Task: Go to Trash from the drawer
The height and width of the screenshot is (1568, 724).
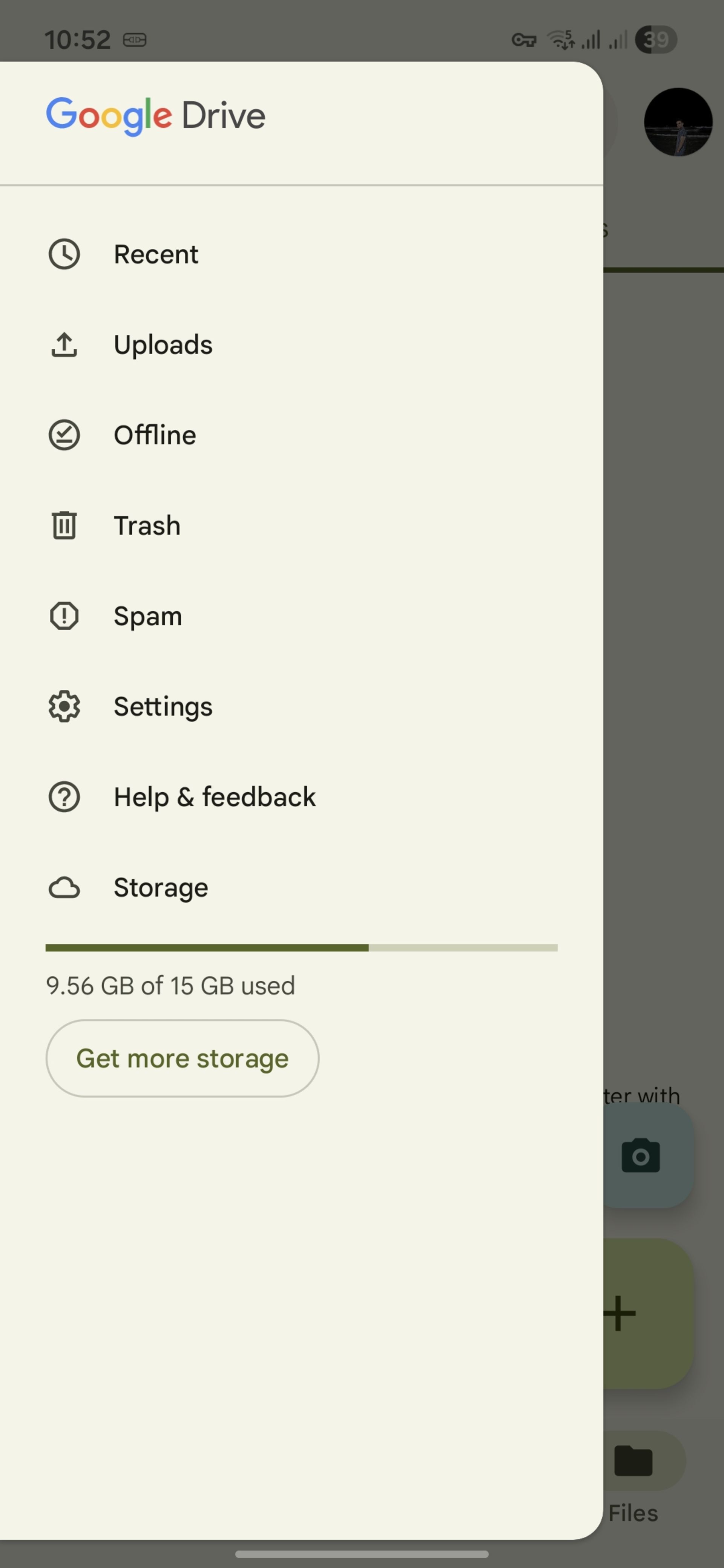Action: [147, 525]
